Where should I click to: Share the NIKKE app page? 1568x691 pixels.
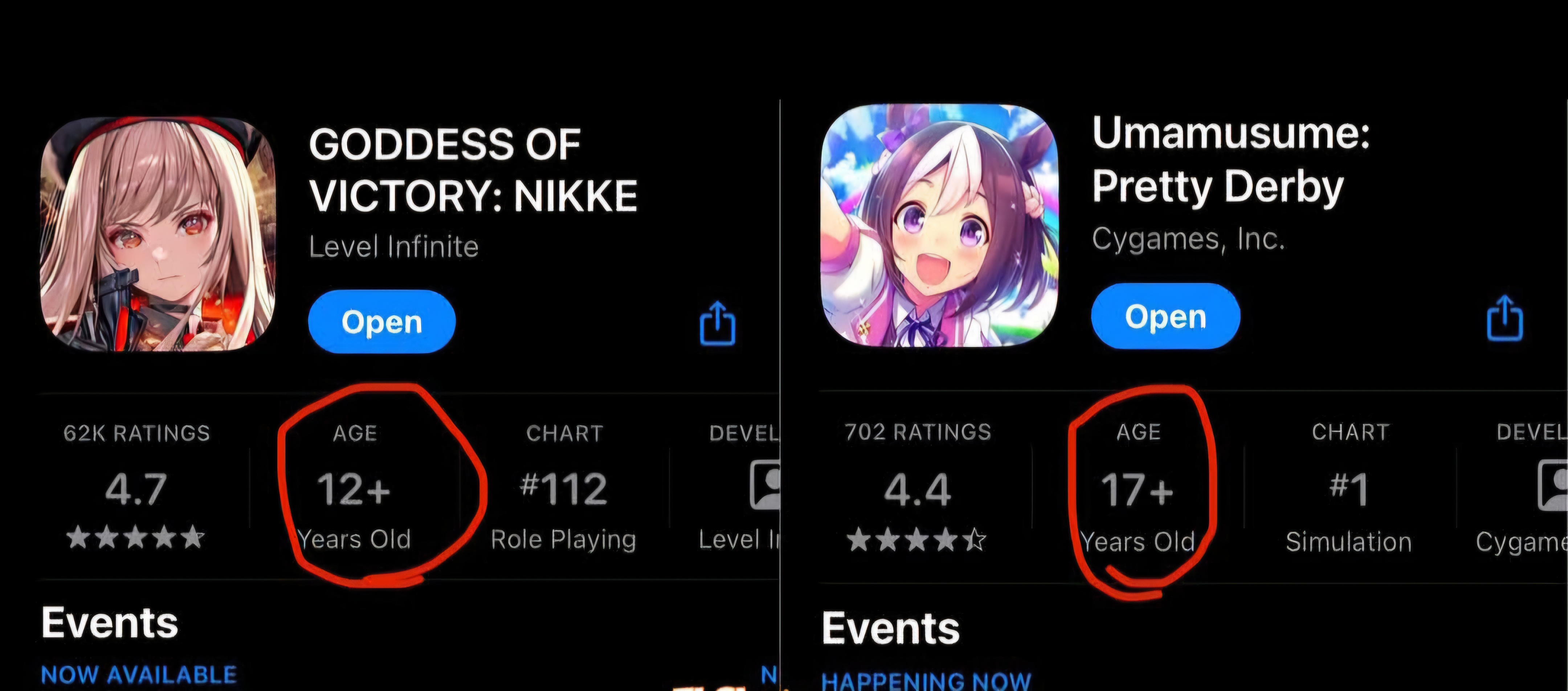718,323
